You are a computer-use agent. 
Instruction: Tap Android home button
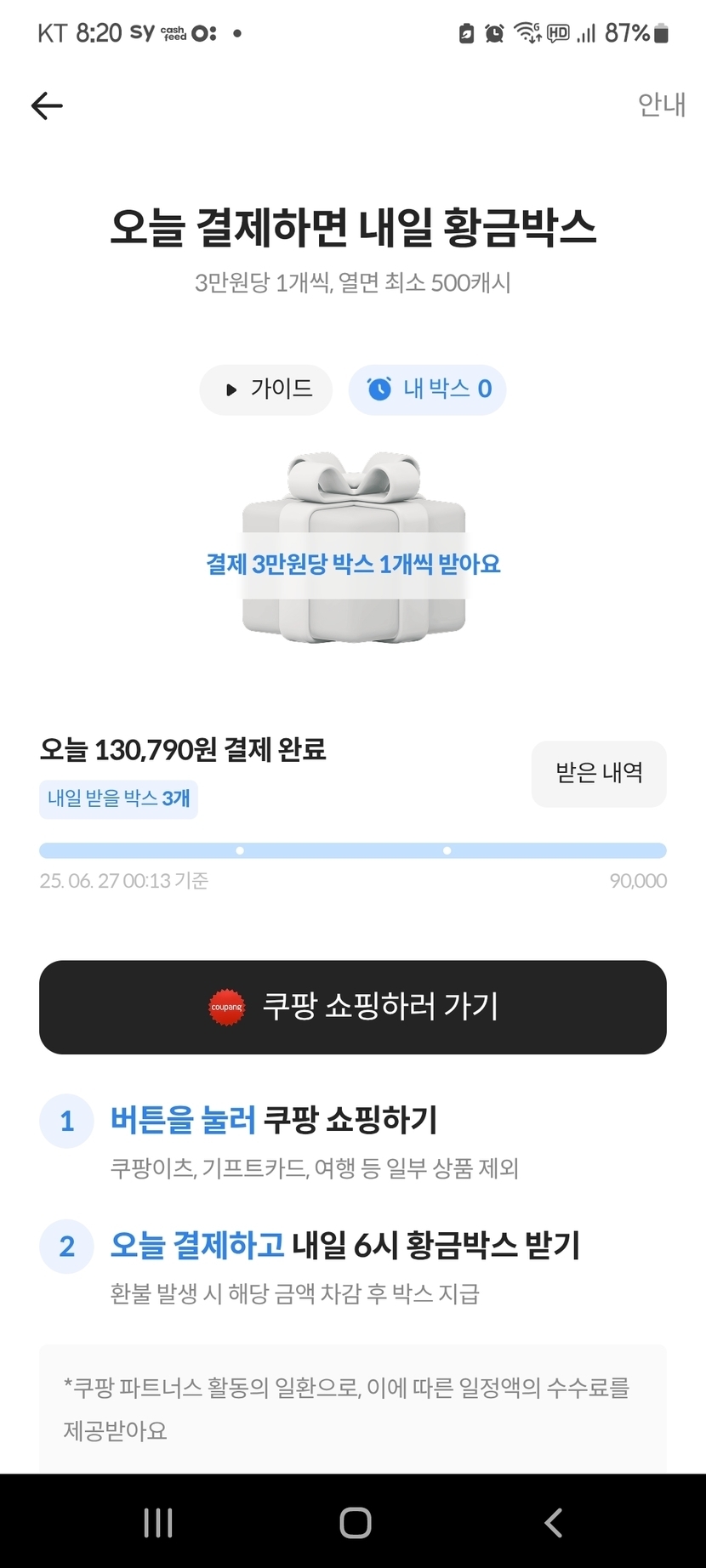(355, 1522)
